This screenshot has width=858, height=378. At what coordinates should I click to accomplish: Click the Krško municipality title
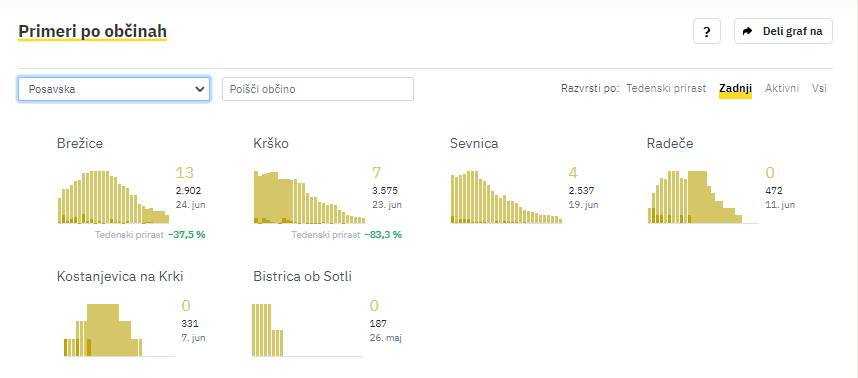pos(271,143)
